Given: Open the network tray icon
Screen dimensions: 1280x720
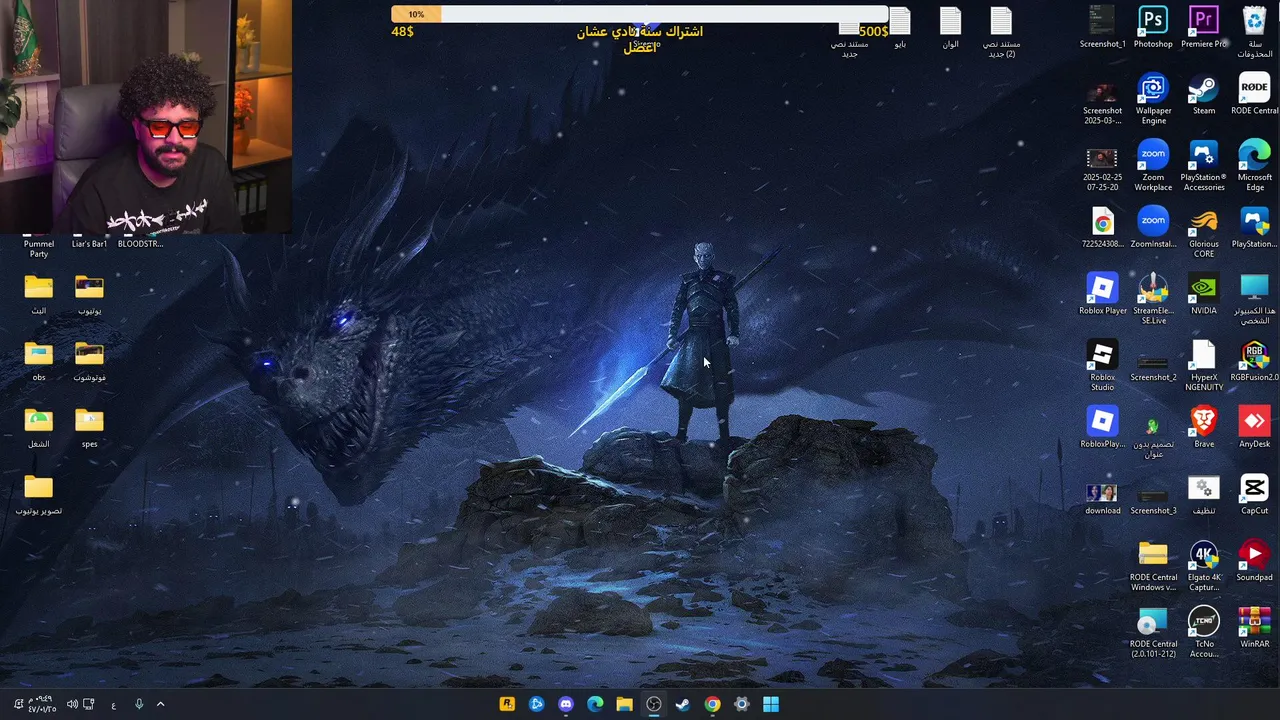Looking at the screenshot, I should click(x=89, y=704).
